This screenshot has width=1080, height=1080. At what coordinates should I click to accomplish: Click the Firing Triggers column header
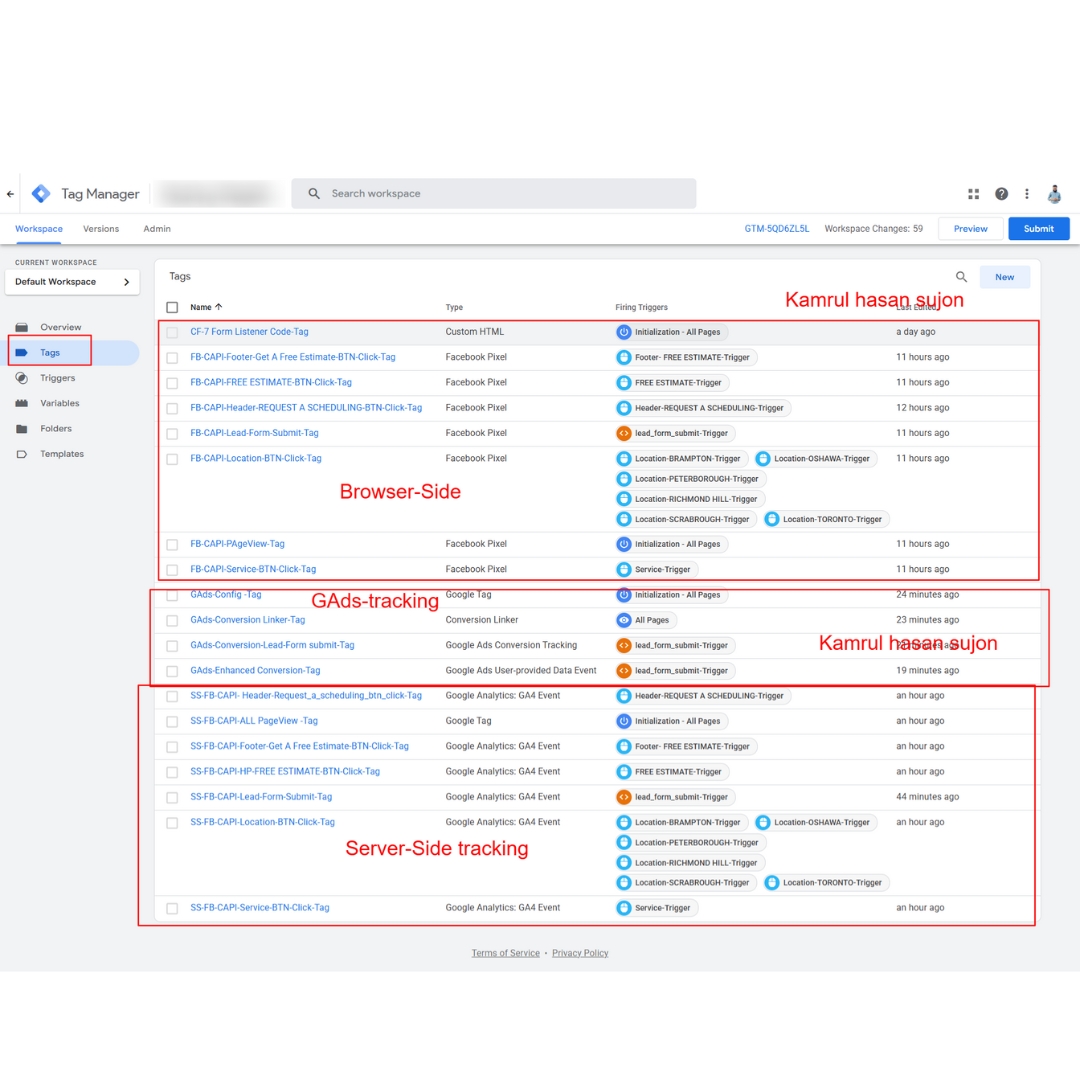point(641,307)
